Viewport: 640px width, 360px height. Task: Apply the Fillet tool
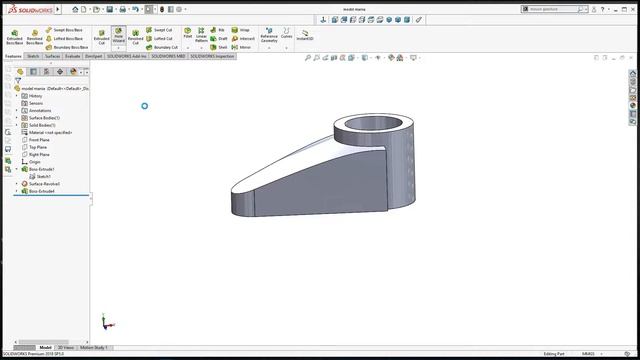188,33
